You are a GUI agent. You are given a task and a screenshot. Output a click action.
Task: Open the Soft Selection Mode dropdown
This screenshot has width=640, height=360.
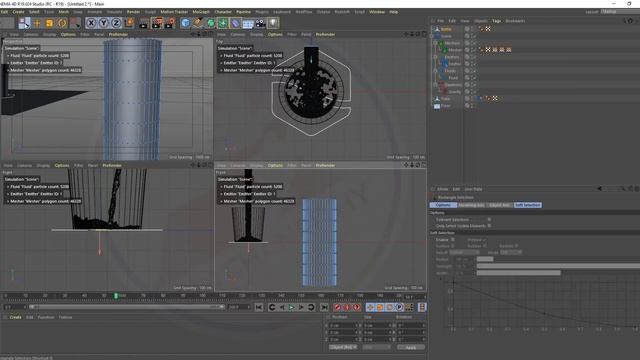511,252
